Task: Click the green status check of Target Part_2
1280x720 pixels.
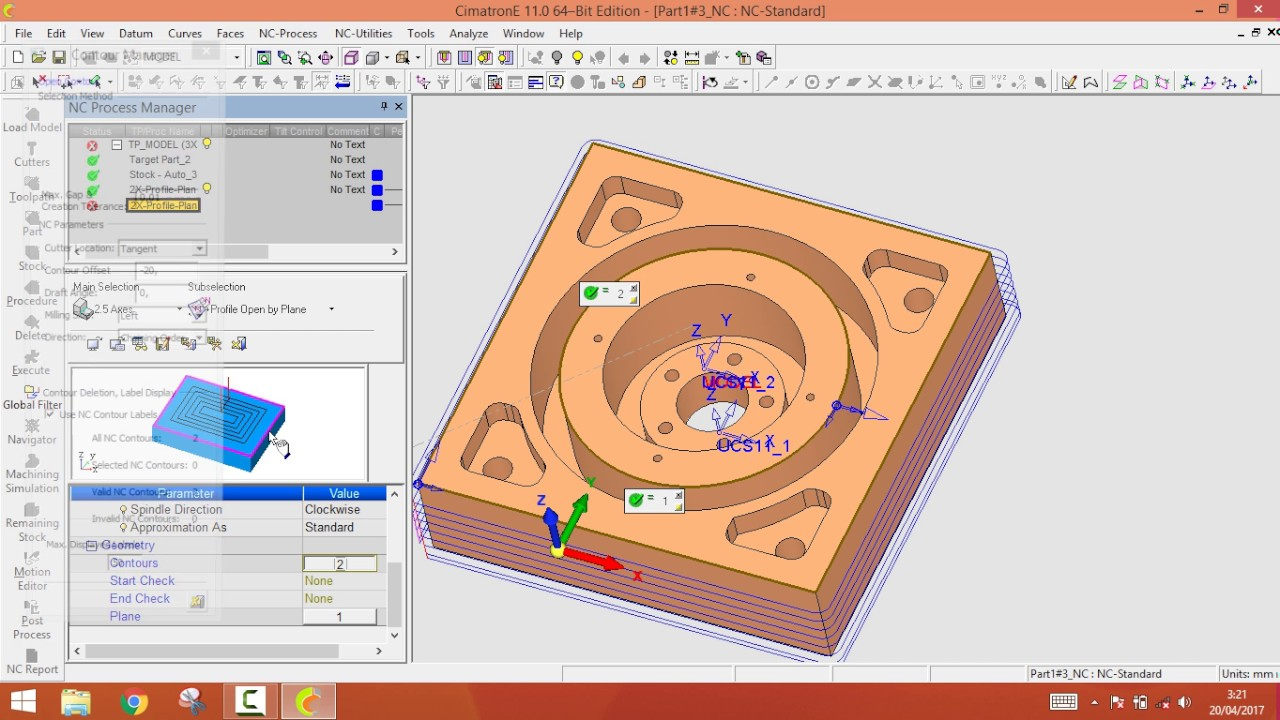Action: click(x=93, y=160)
